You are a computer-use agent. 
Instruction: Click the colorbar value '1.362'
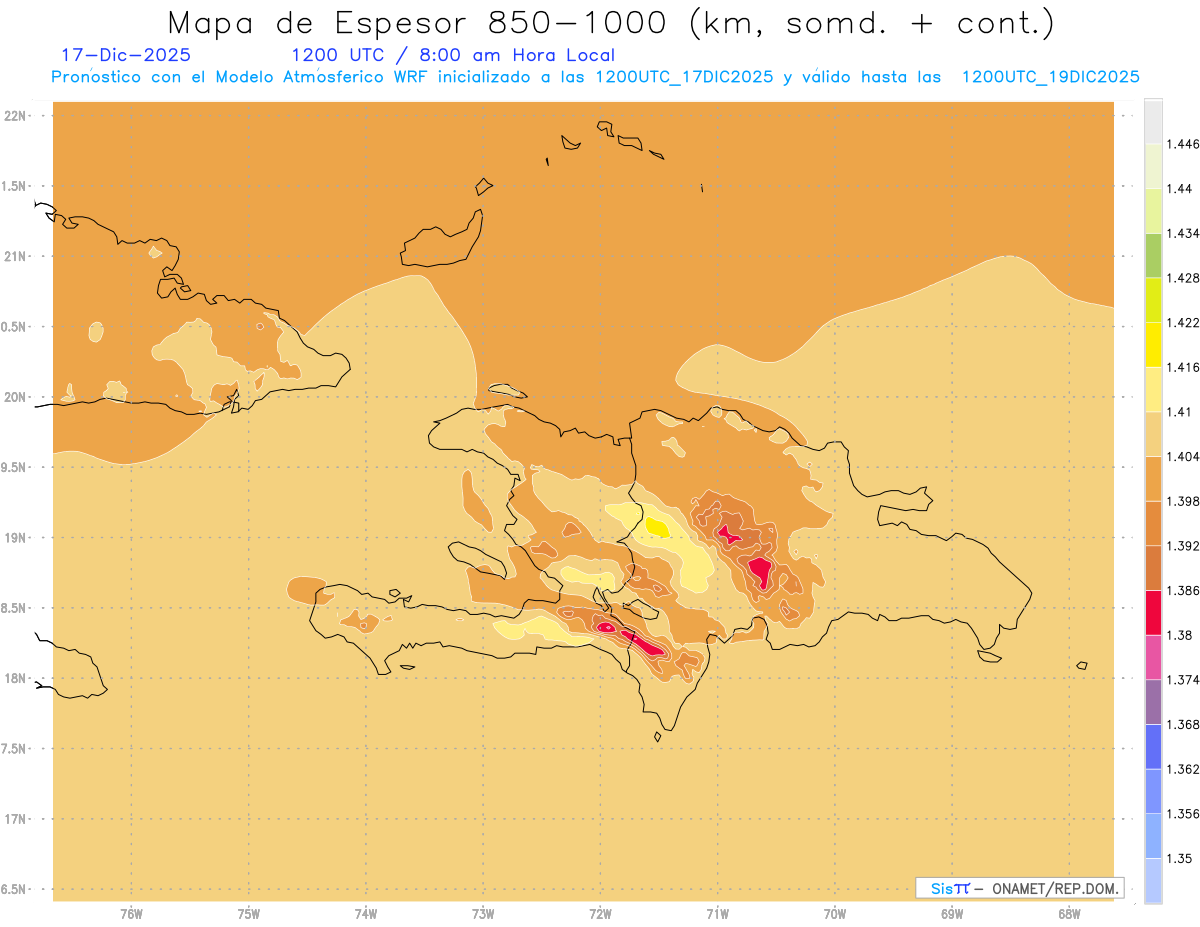click(x=1184, y=769)
